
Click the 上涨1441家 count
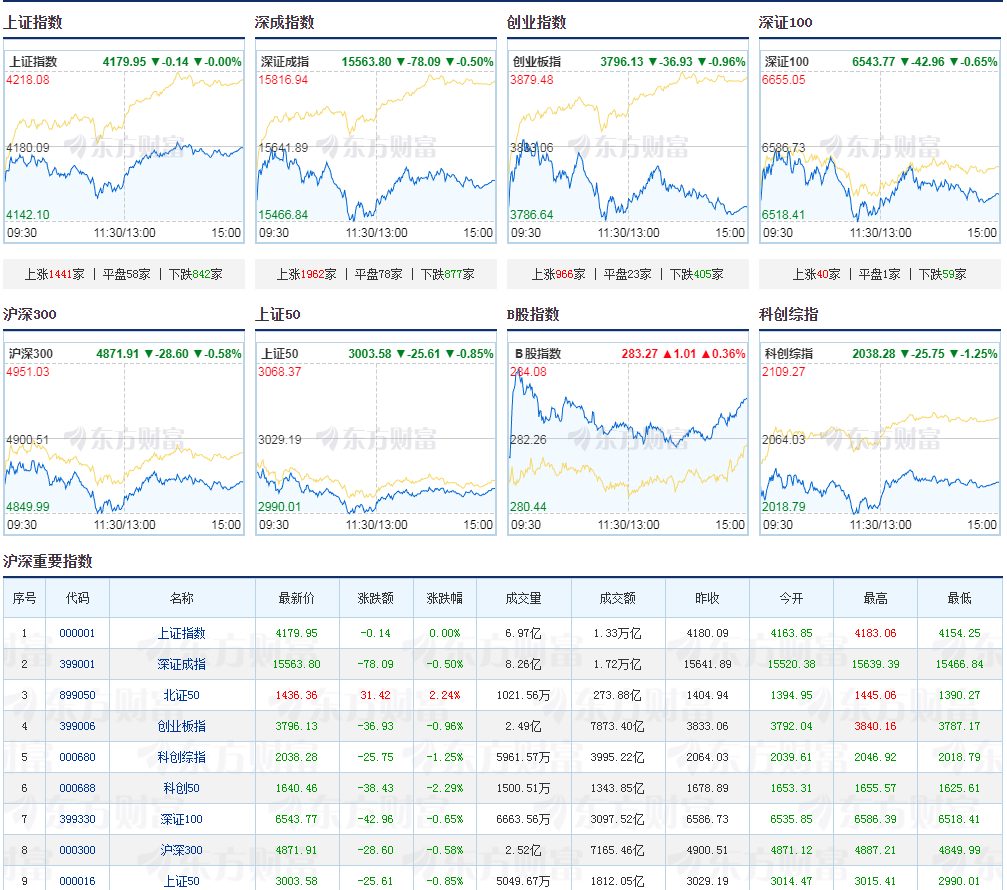click(x=55, y=274)
